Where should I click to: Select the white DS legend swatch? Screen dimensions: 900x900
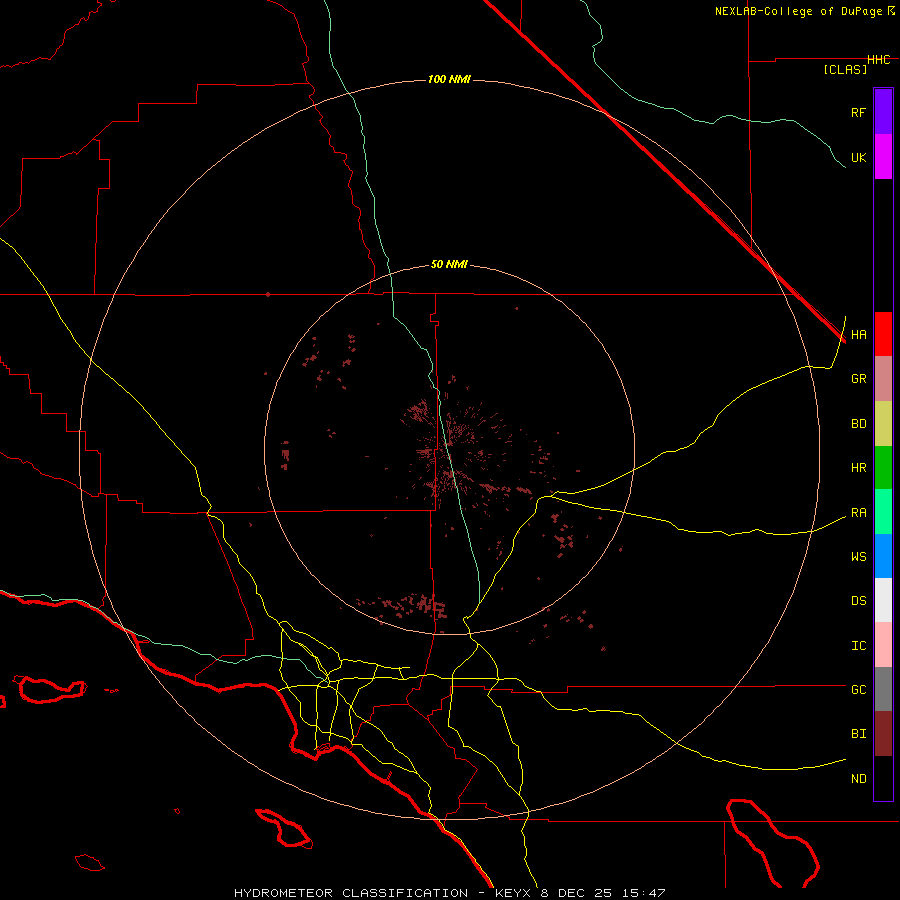point(883,600)
